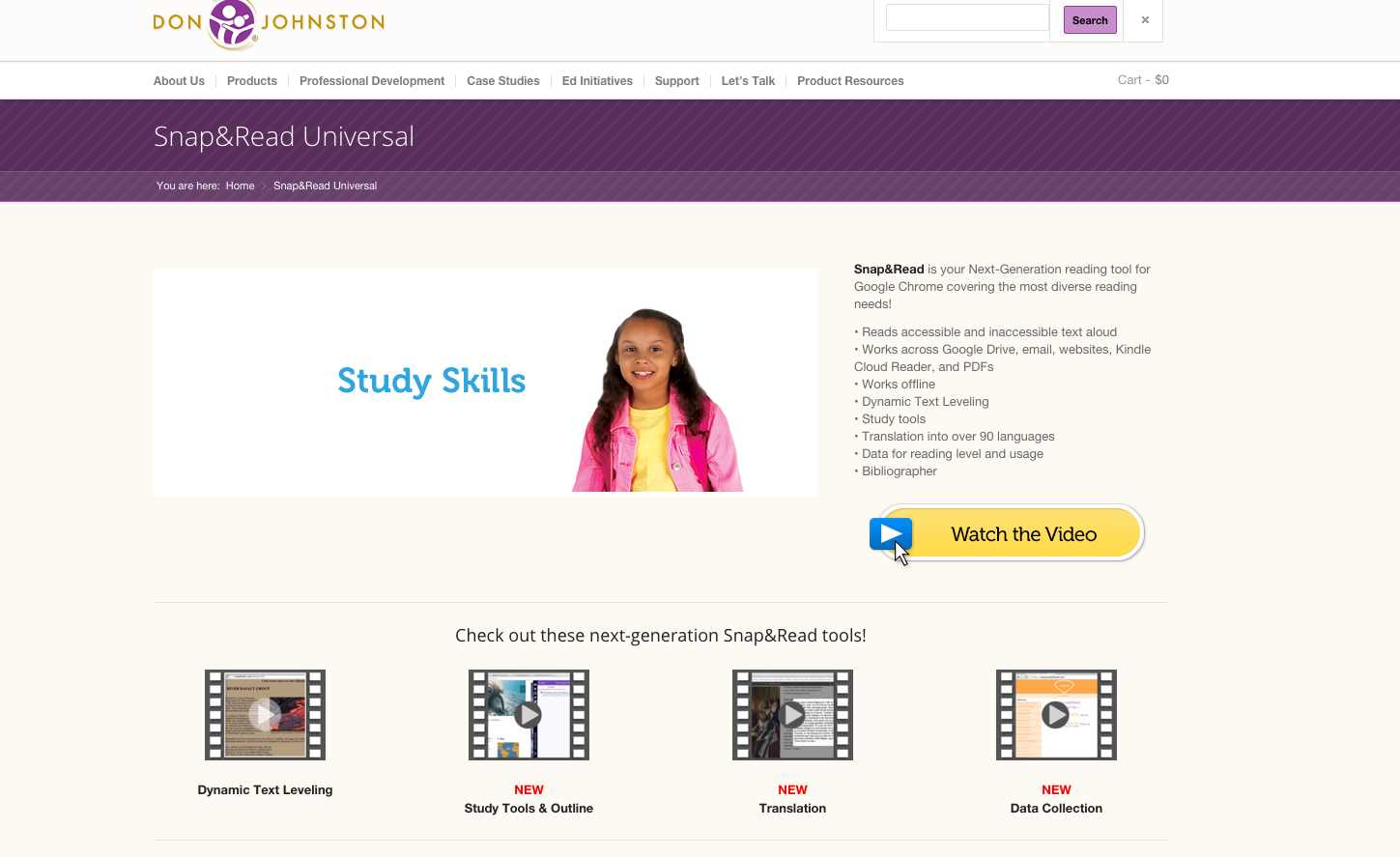Go to Professional Development section

[372, 81]
